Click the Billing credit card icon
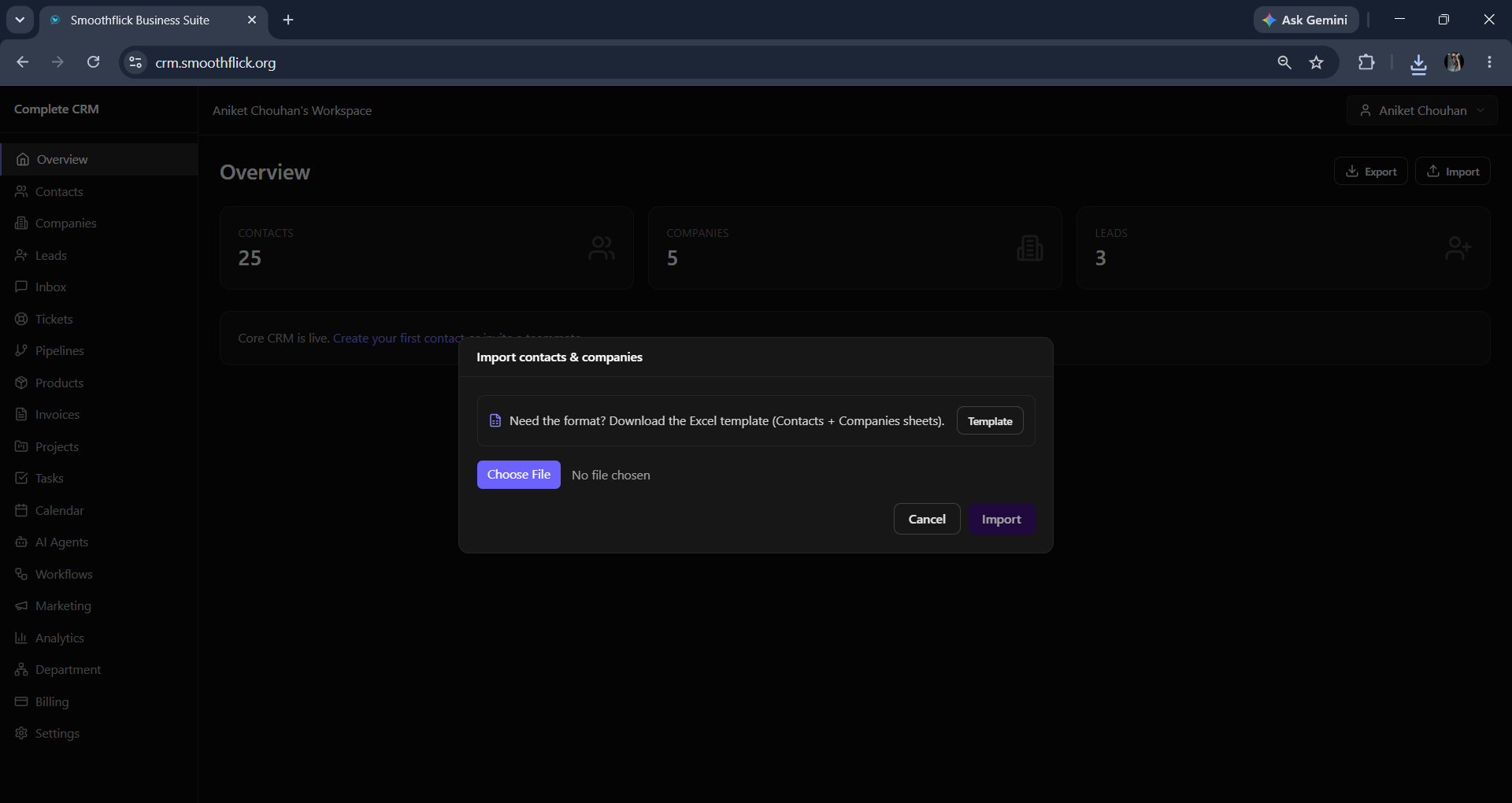This screenshot has width=1512, height=803. (x=21, y=701)
